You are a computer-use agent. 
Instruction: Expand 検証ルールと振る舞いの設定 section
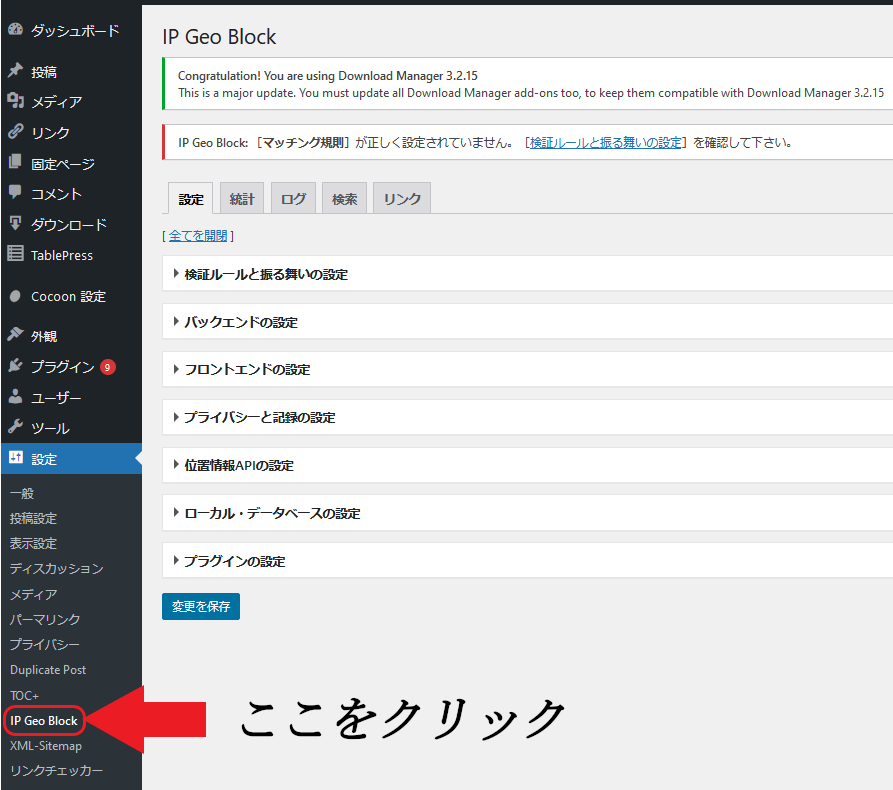[527, 274]
